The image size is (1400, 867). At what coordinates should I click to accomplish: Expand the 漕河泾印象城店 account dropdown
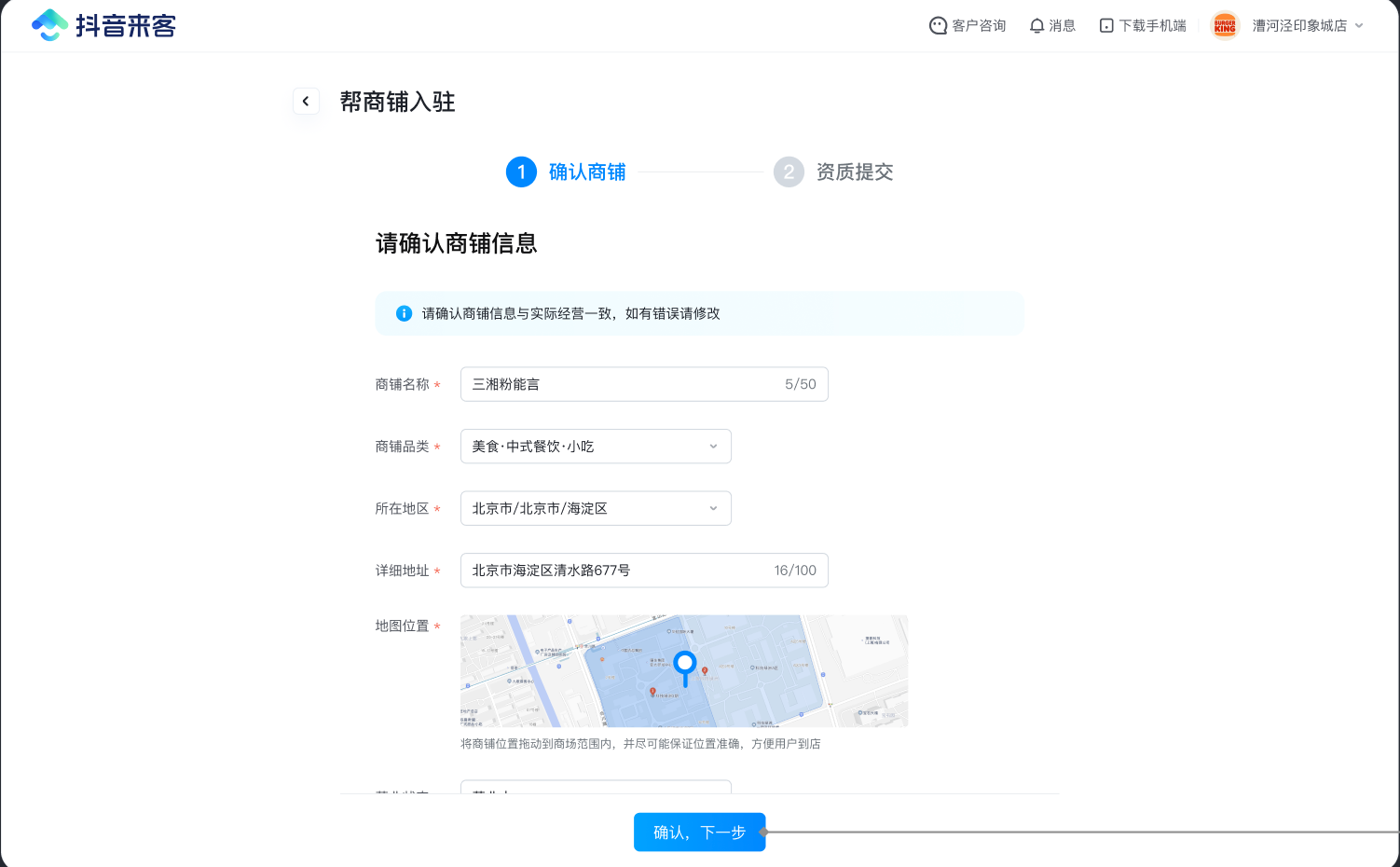pyautogui.click(x=1359, y=26)
